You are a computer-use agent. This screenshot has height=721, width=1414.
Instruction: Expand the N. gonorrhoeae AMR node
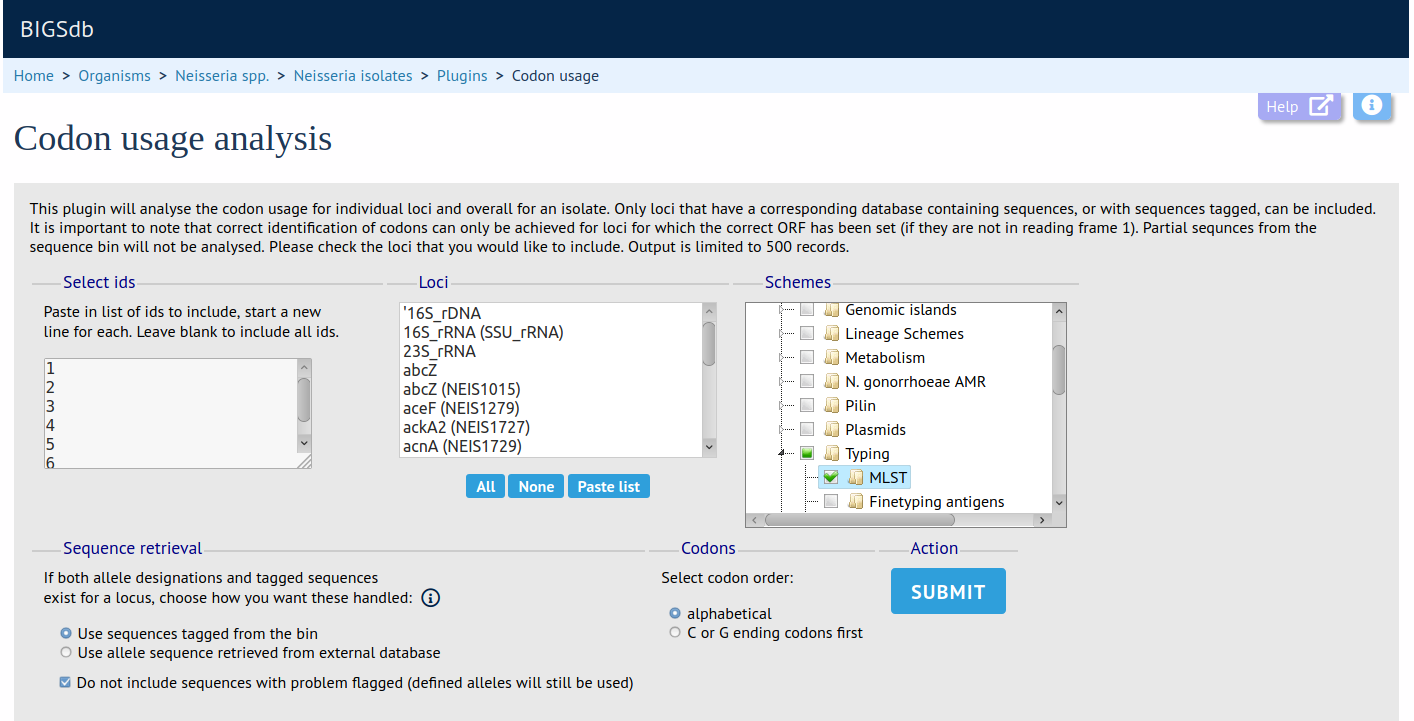[x=781, y=382]
